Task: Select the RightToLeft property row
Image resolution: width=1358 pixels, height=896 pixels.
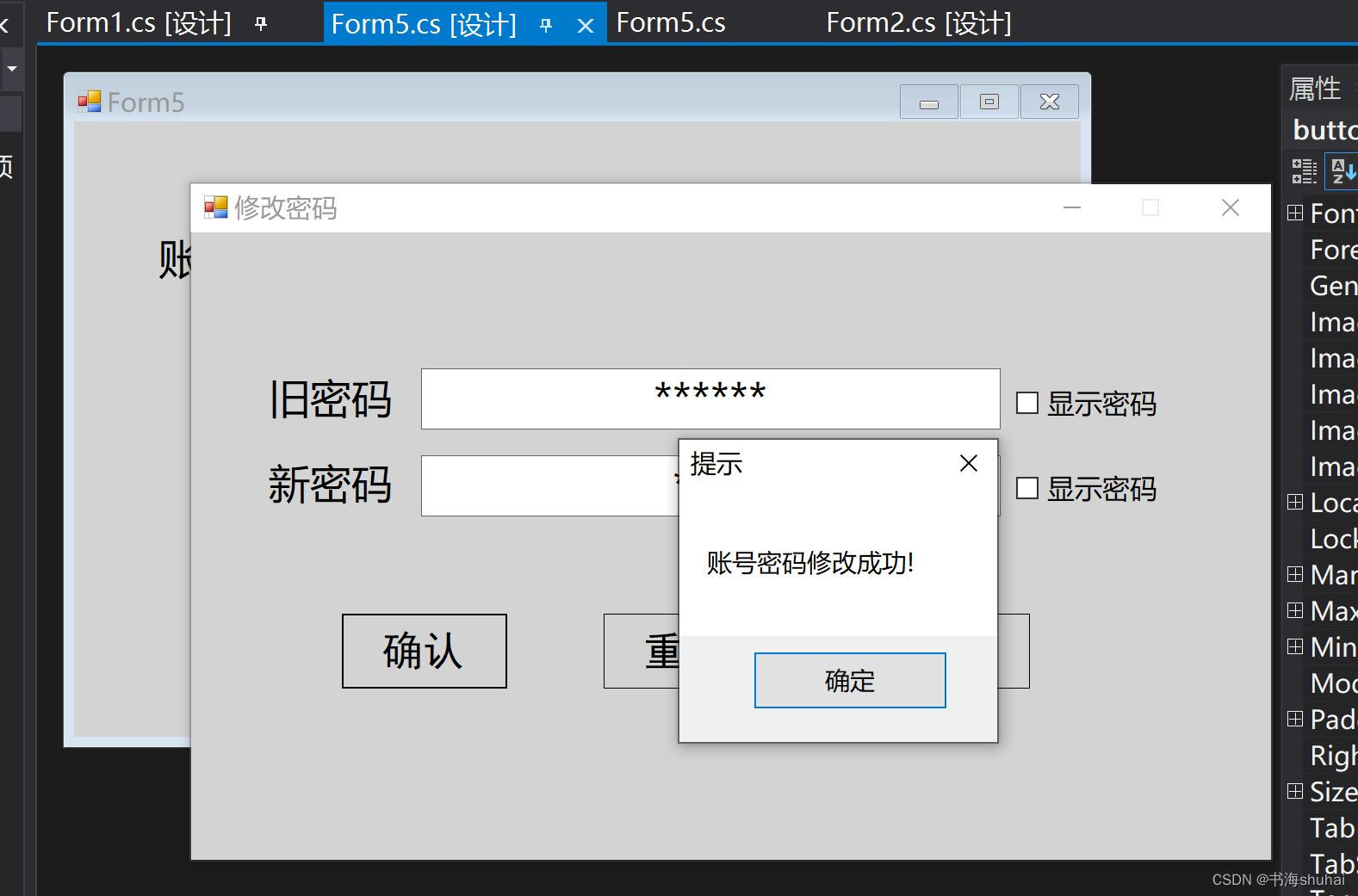Action: coord(1323,756)
